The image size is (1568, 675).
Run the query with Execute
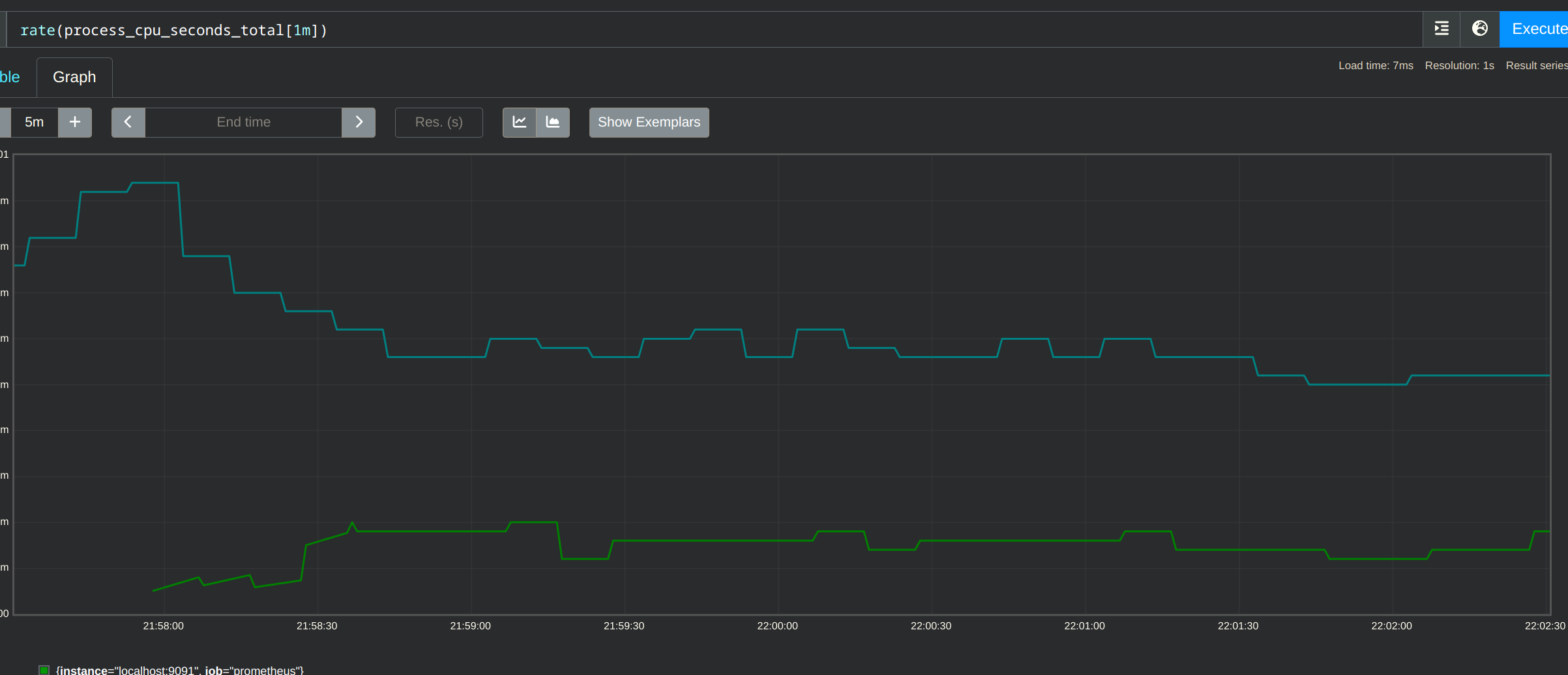[1535, 29]
